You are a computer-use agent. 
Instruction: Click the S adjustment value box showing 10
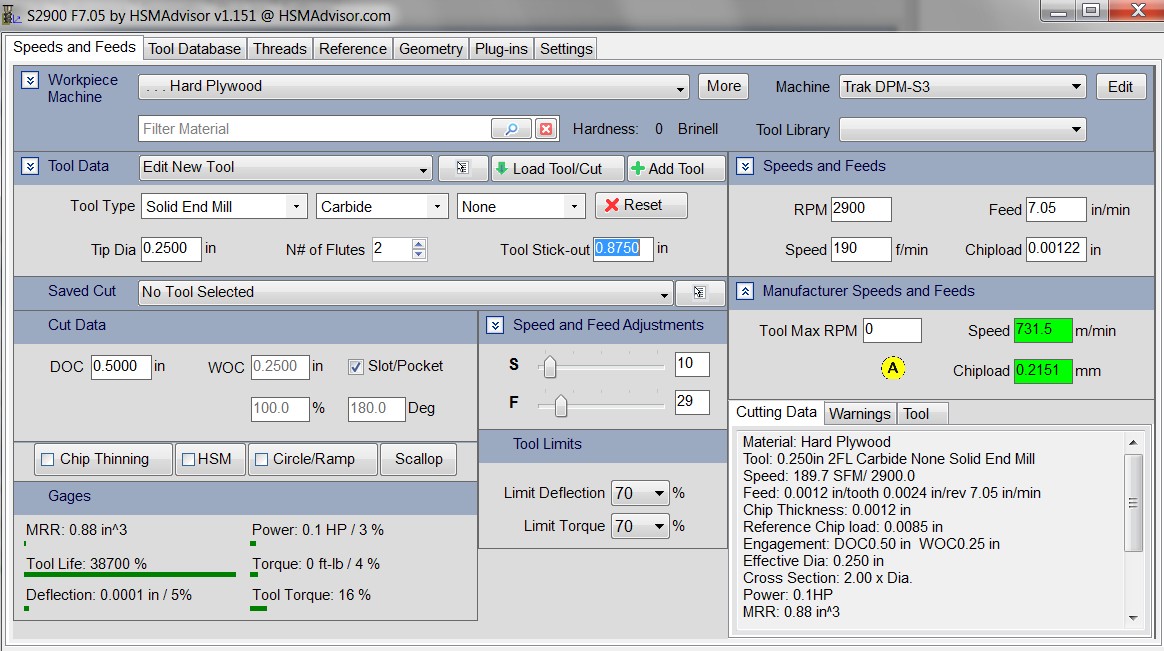click(692, 364)
